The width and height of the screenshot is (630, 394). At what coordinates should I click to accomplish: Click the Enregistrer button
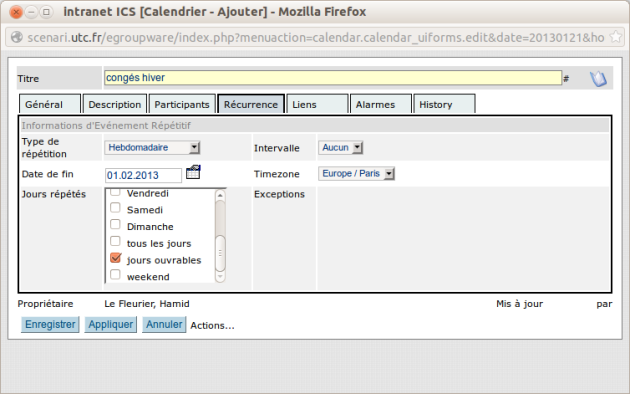[50, 325]
